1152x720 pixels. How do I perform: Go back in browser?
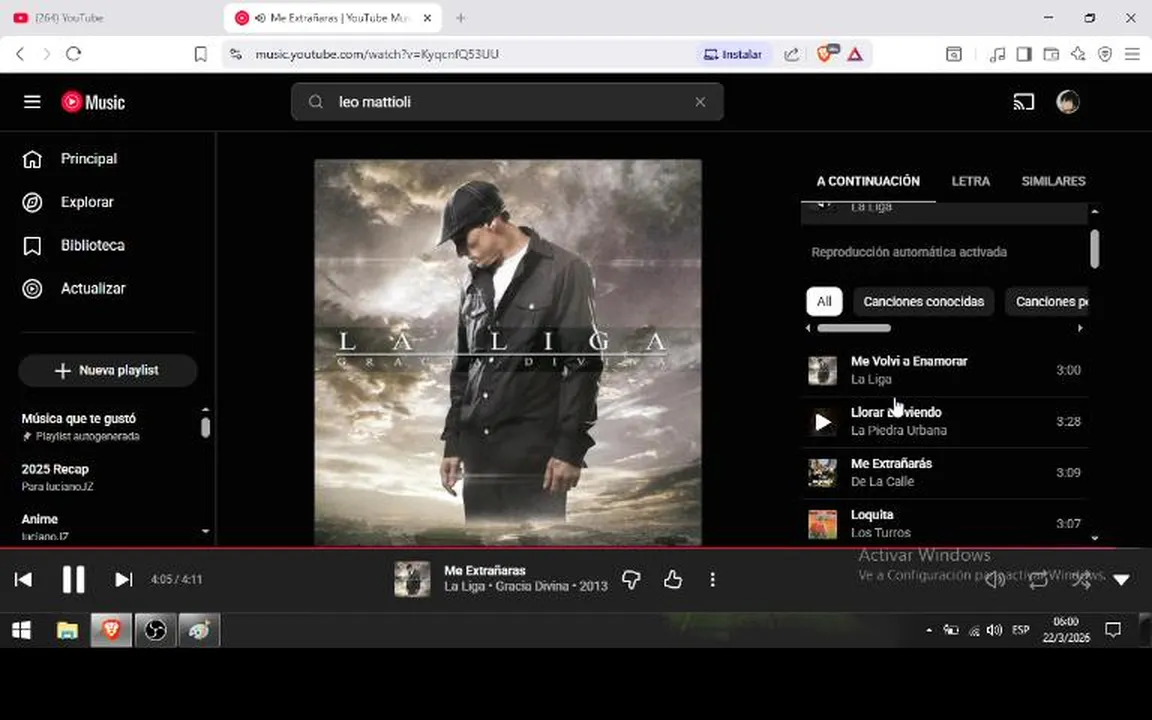[21, 54]
